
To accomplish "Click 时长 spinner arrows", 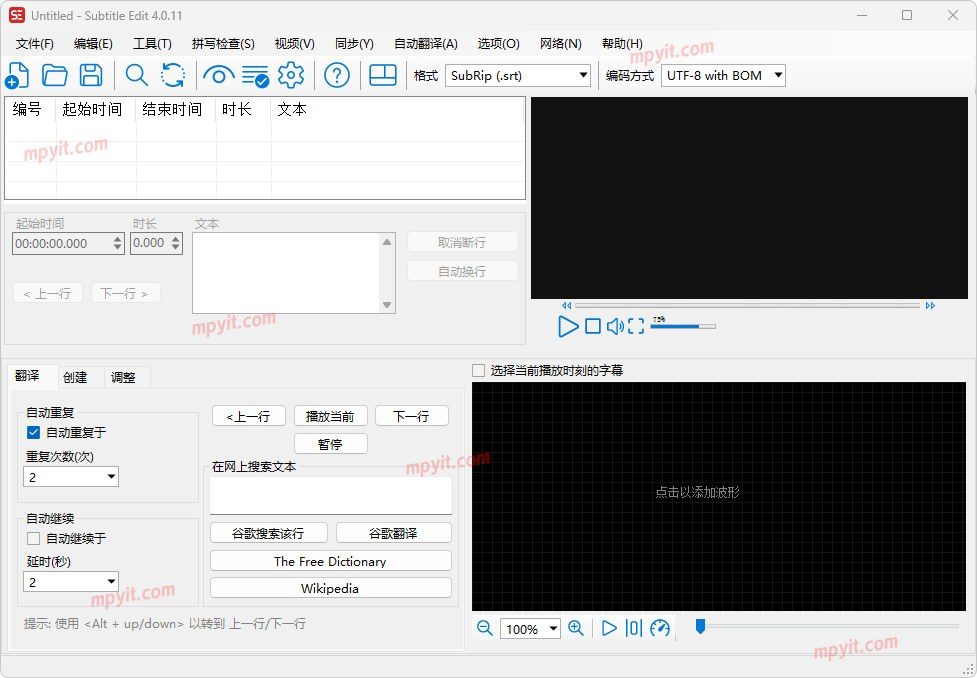I will 176,243.
